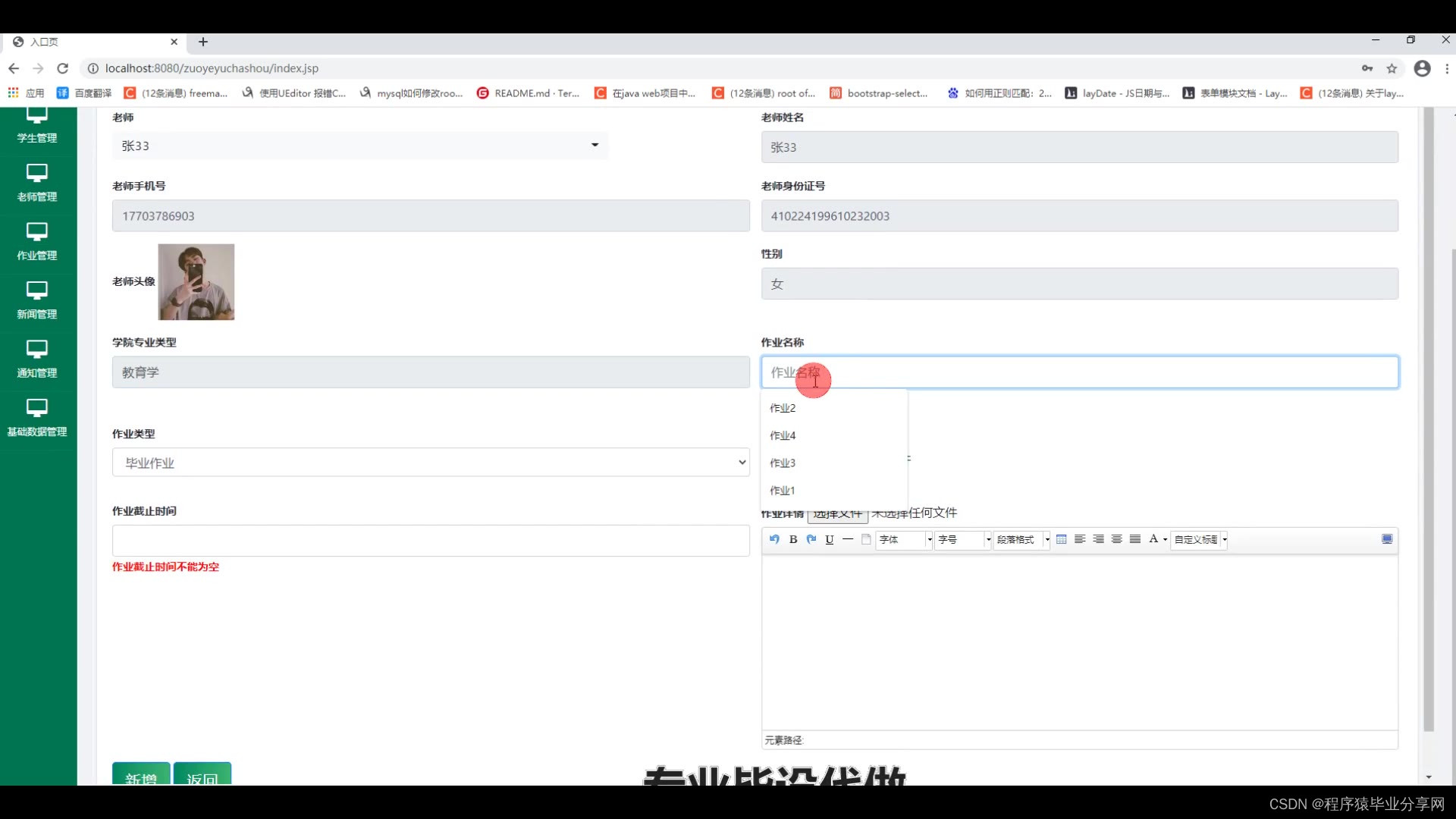
Task: Click the 新增 button
Action: tap(141, 775)
